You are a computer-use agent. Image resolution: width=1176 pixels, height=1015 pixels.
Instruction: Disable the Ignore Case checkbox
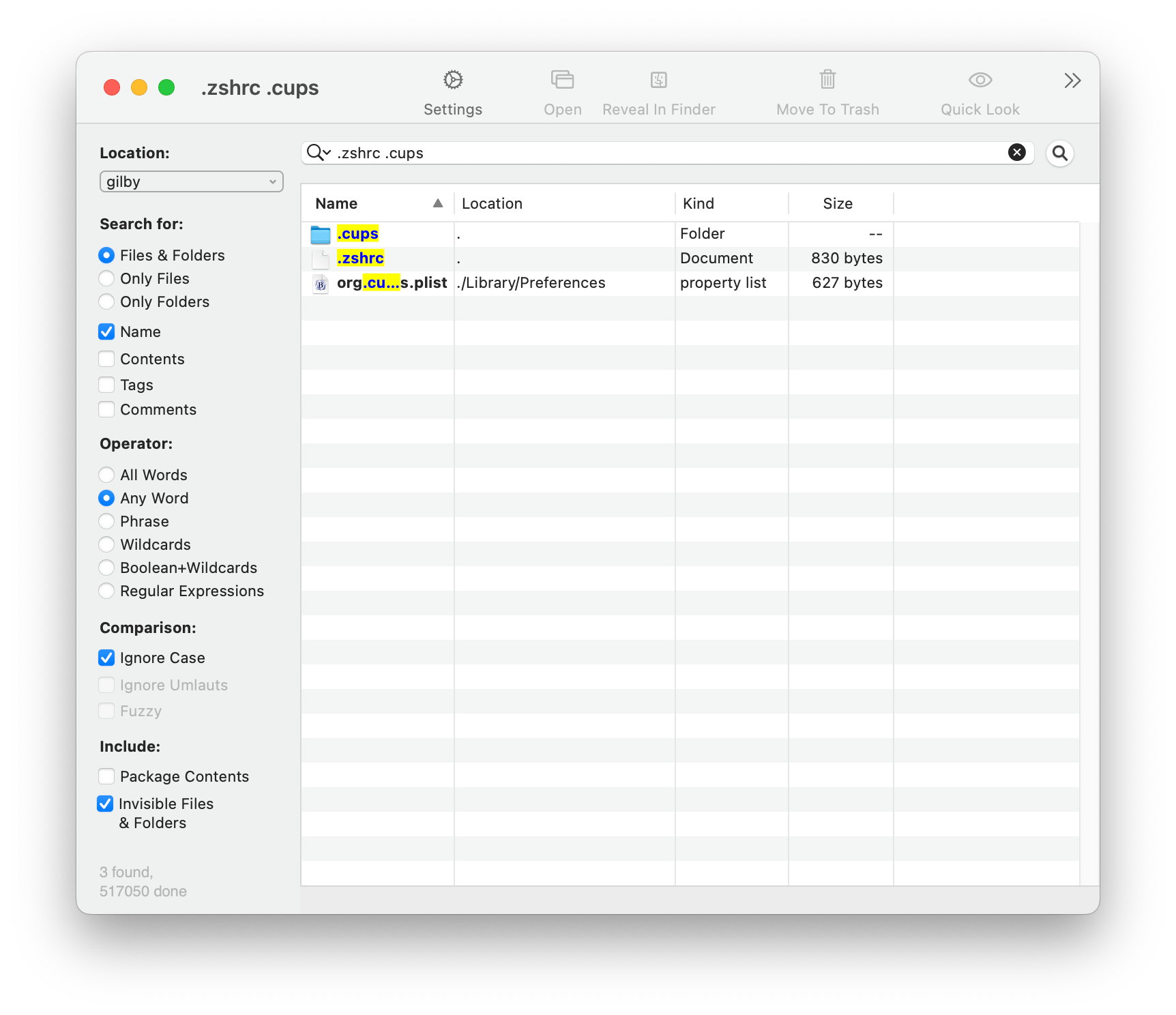pos(107,658)
